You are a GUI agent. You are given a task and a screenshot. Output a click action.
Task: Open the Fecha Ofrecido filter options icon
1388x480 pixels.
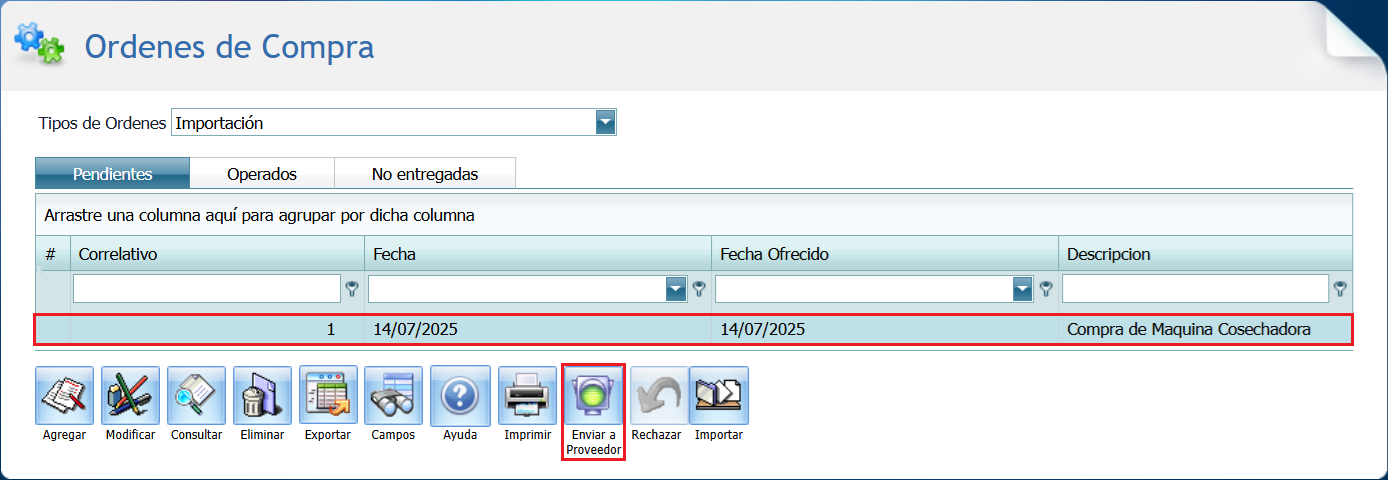pos(1046,289)
